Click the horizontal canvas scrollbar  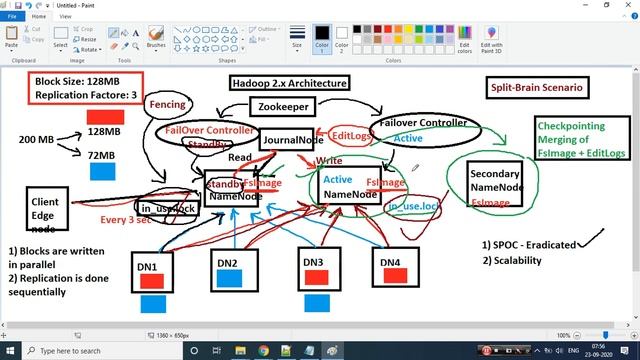tap(310, 325)
